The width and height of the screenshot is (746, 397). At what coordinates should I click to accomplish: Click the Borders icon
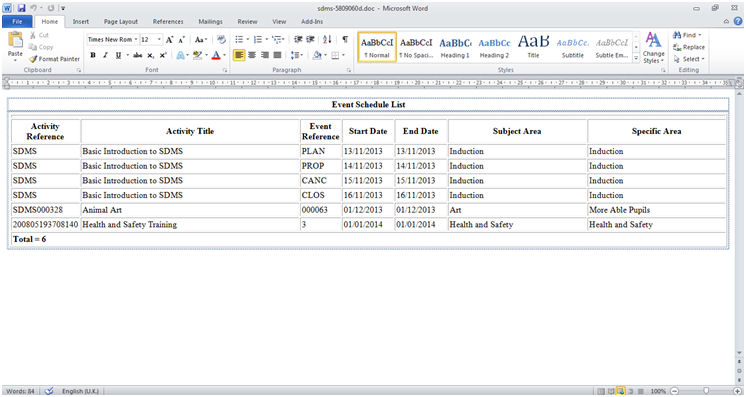click(x=335, y=55)
